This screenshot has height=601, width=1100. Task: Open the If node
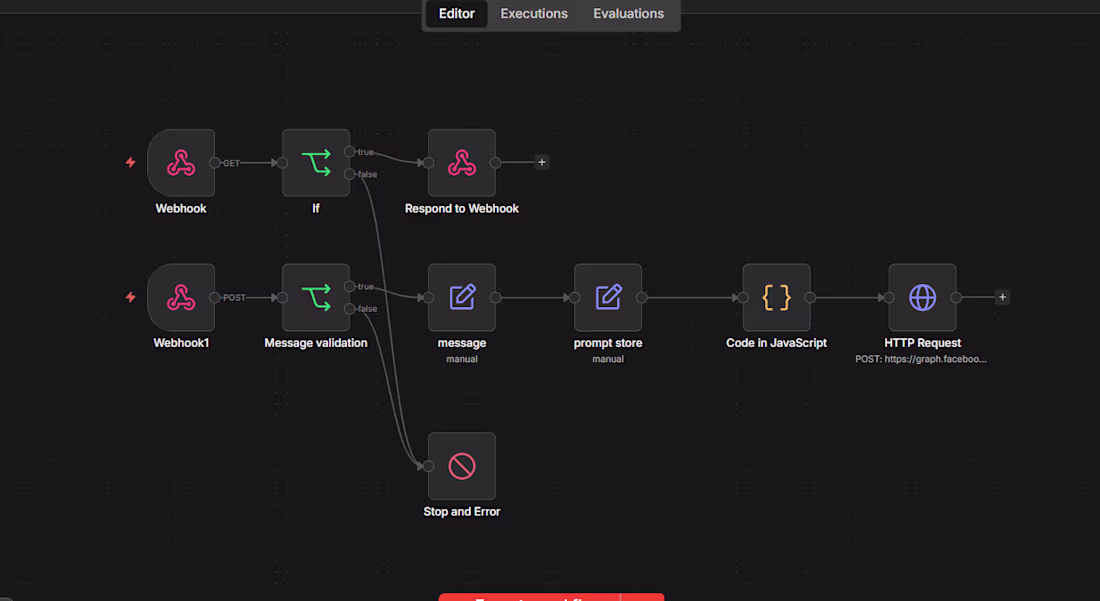(x=316, y=163)
